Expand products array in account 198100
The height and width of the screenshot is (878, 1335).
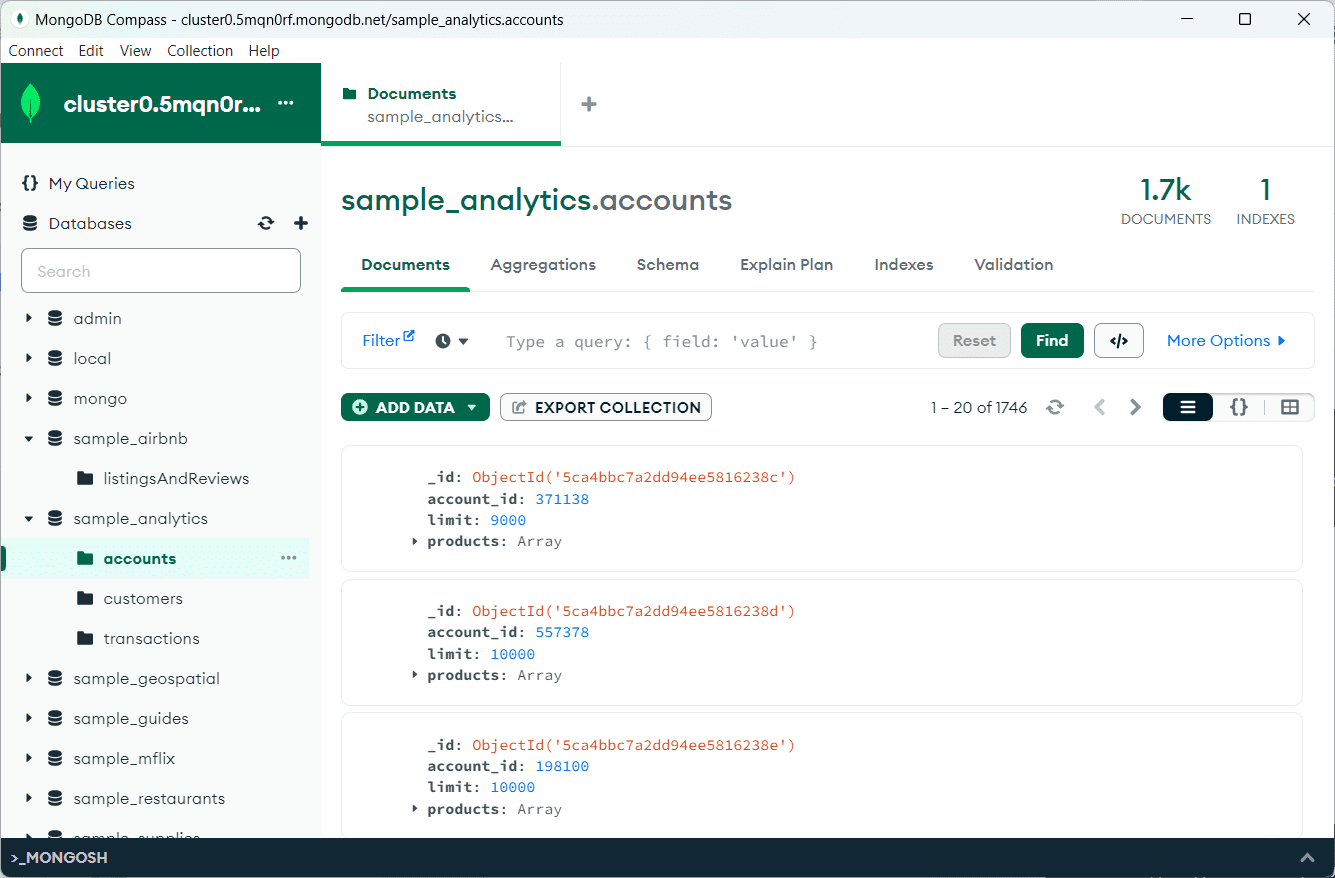(x=415, y=809)
